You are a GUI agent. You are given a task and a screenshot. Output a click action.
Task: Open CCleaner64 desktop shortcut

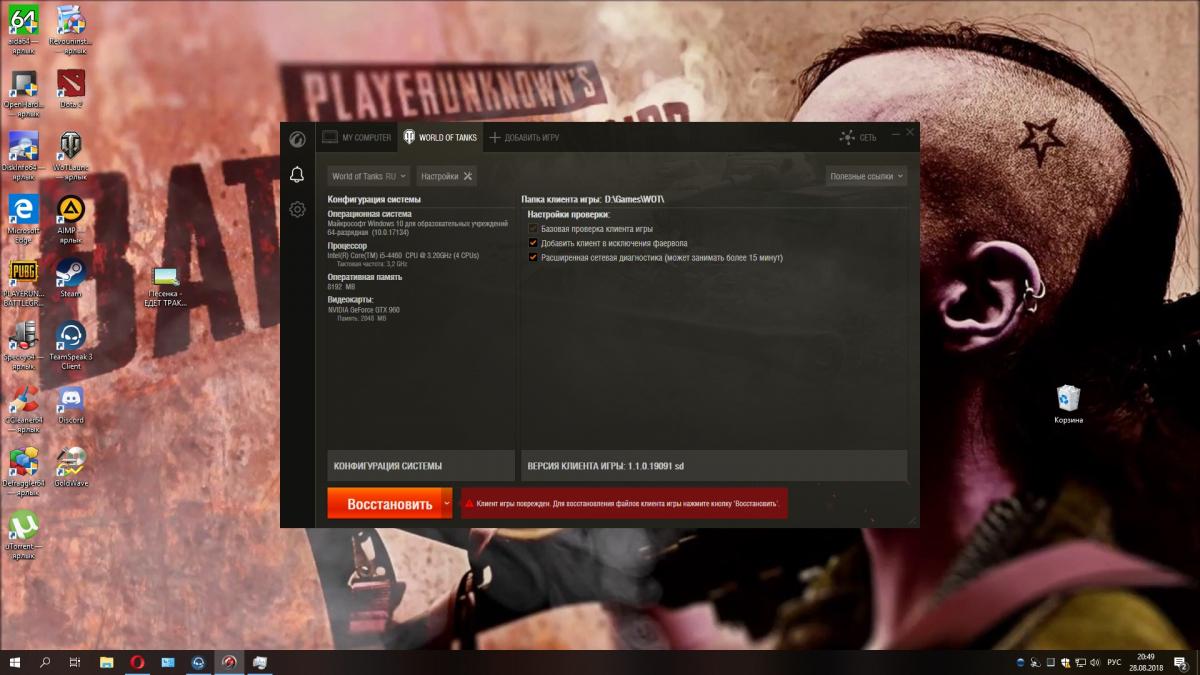pos(22,408)
